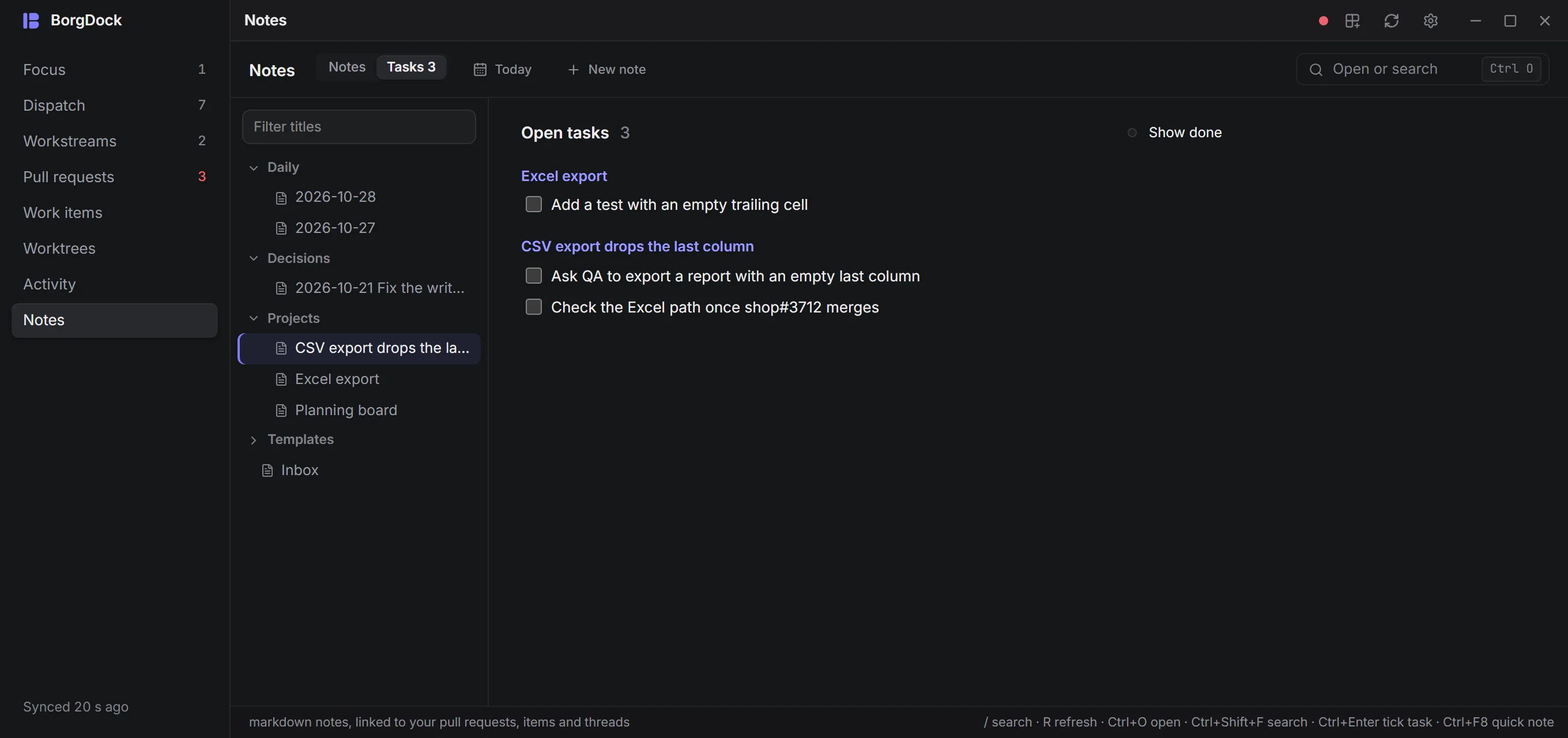Click the Open or search field
This screenshot has width=1568, height=738.
point(1422,69)
